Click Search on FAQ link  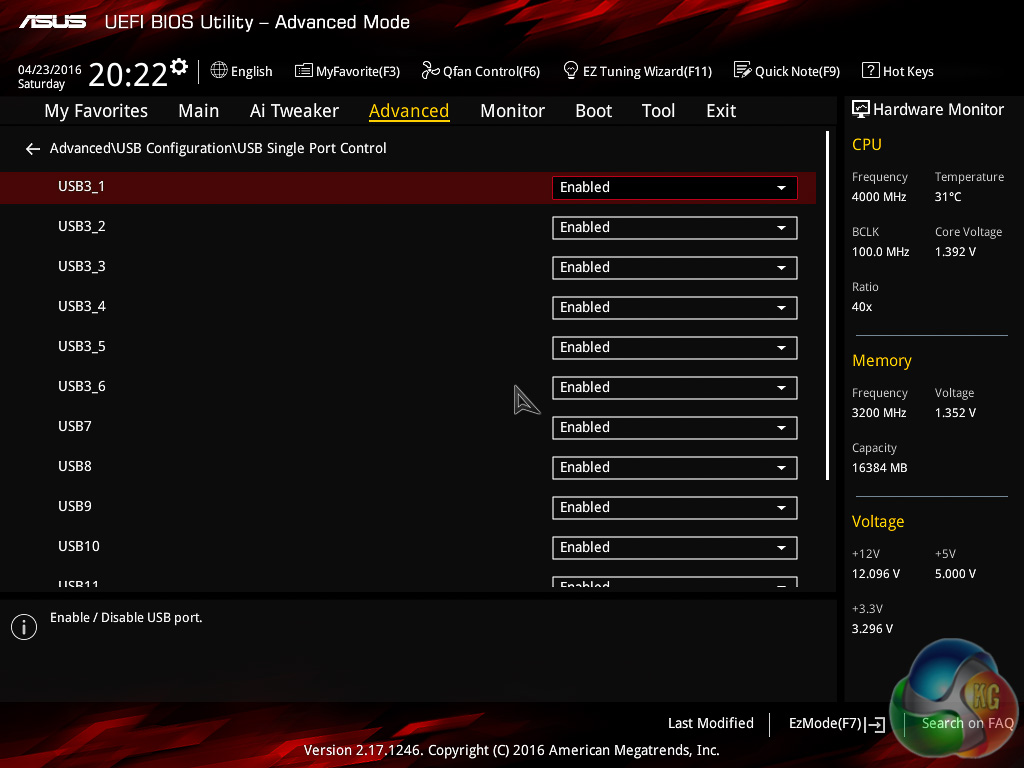tap(967, 723)
